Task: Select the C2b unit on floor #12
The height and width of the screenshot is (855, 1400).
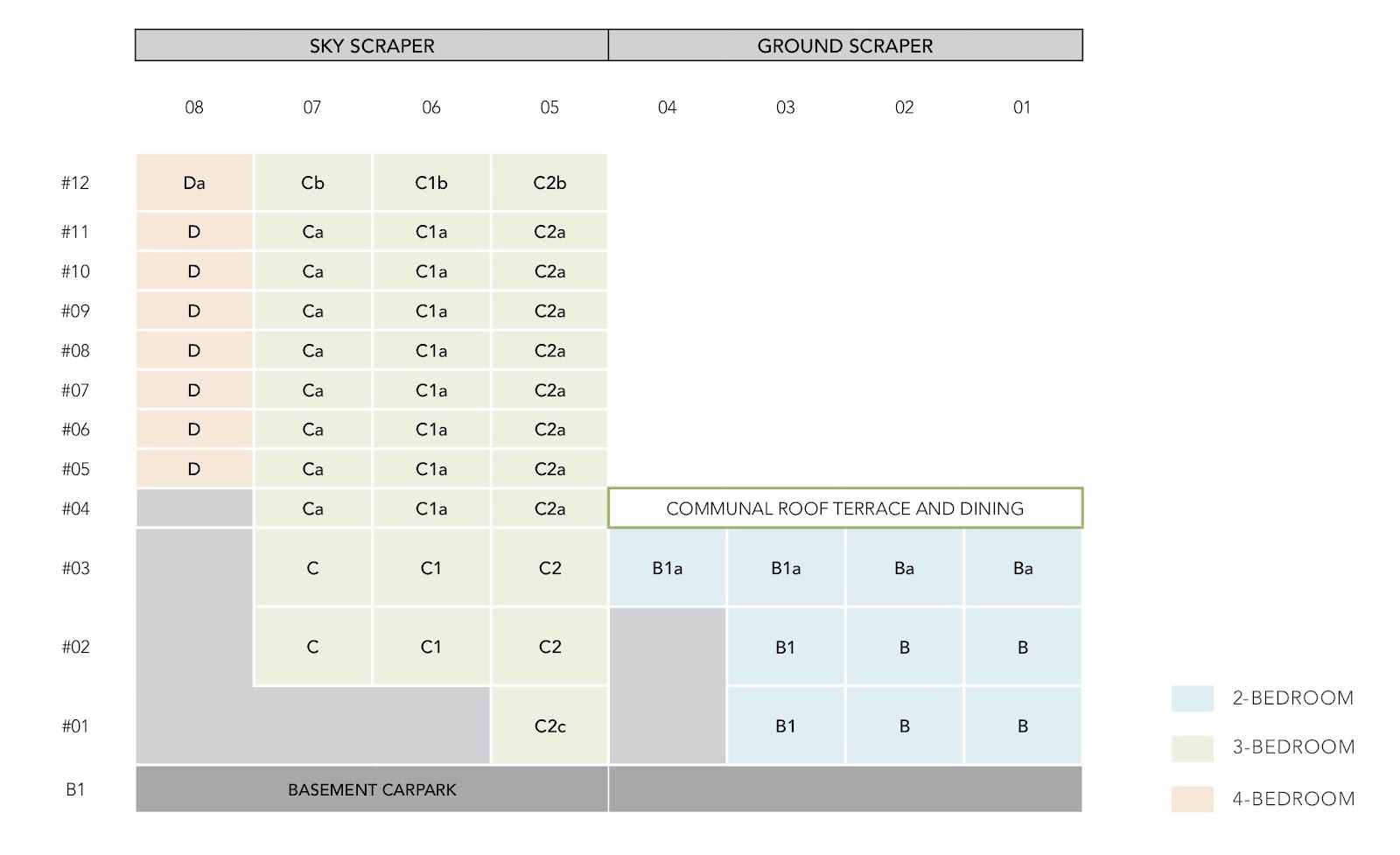Action: click(549, 182)
